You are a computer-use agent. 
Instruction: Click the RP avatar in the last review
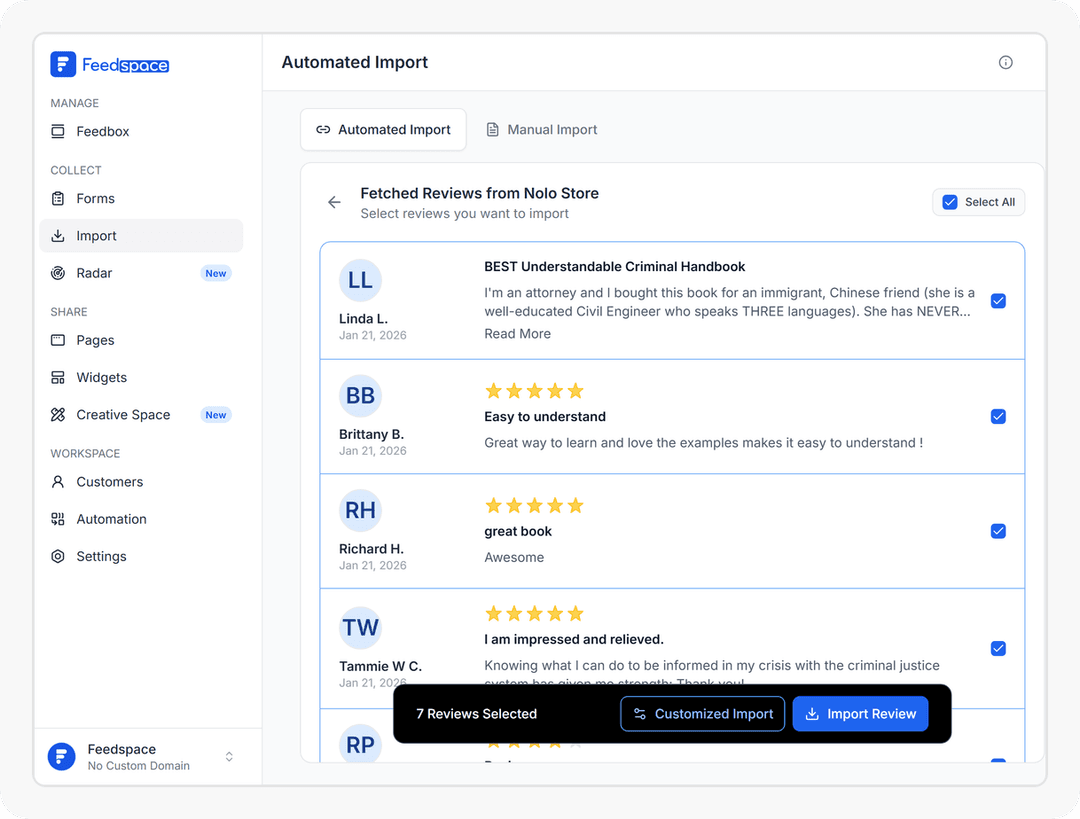click(x=360, y=744)
